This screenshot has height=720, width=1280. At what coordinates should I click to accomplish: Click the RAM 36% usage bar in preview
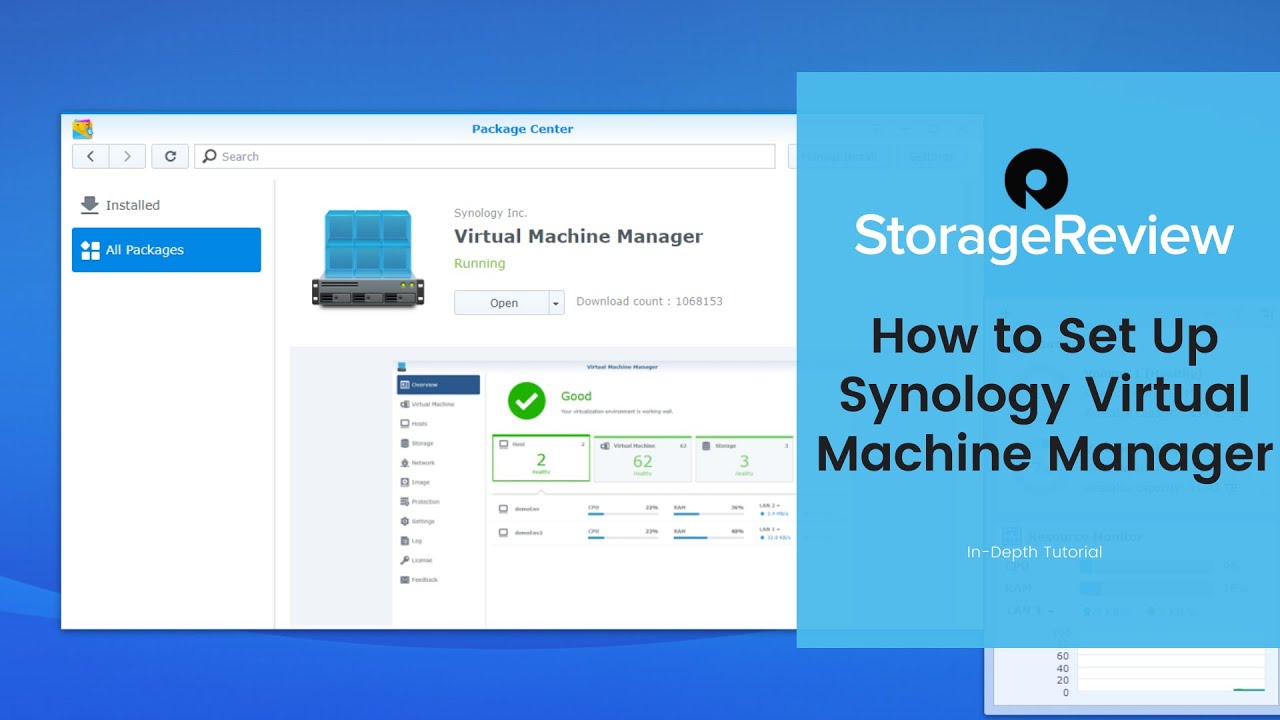coord(708,514)
